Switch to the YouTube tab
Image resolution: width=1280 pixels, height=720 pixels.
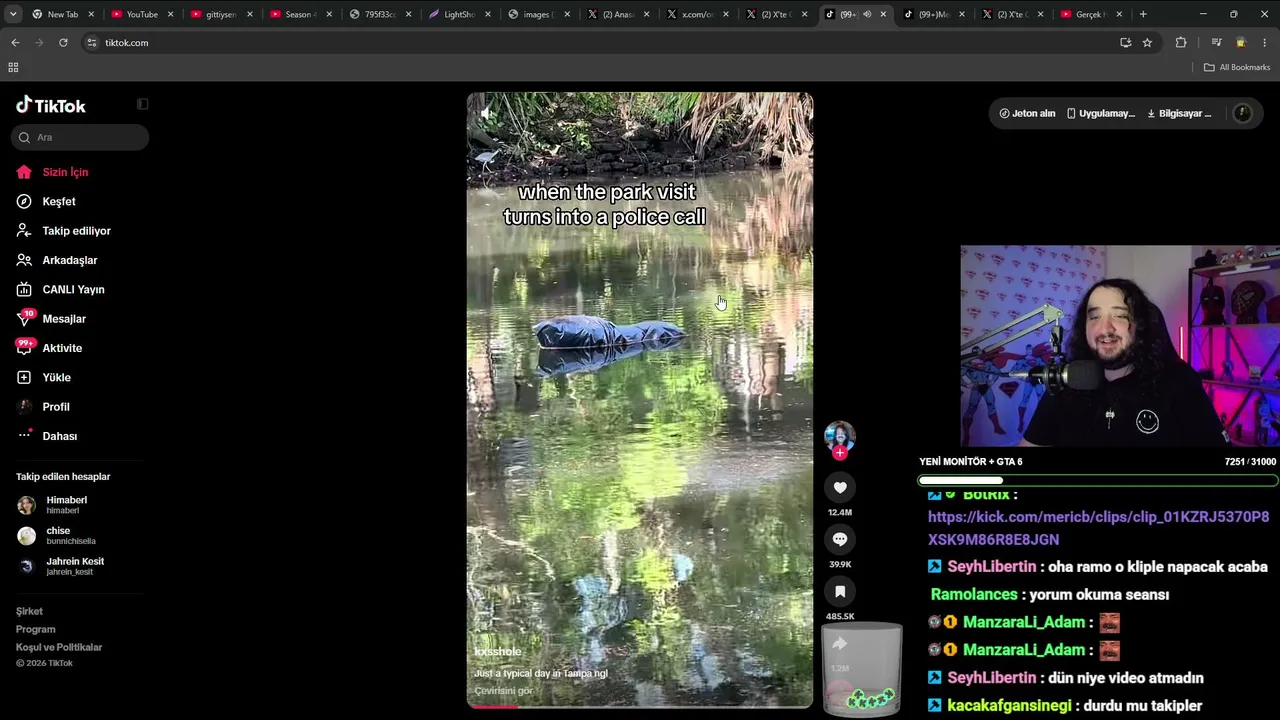142,14
